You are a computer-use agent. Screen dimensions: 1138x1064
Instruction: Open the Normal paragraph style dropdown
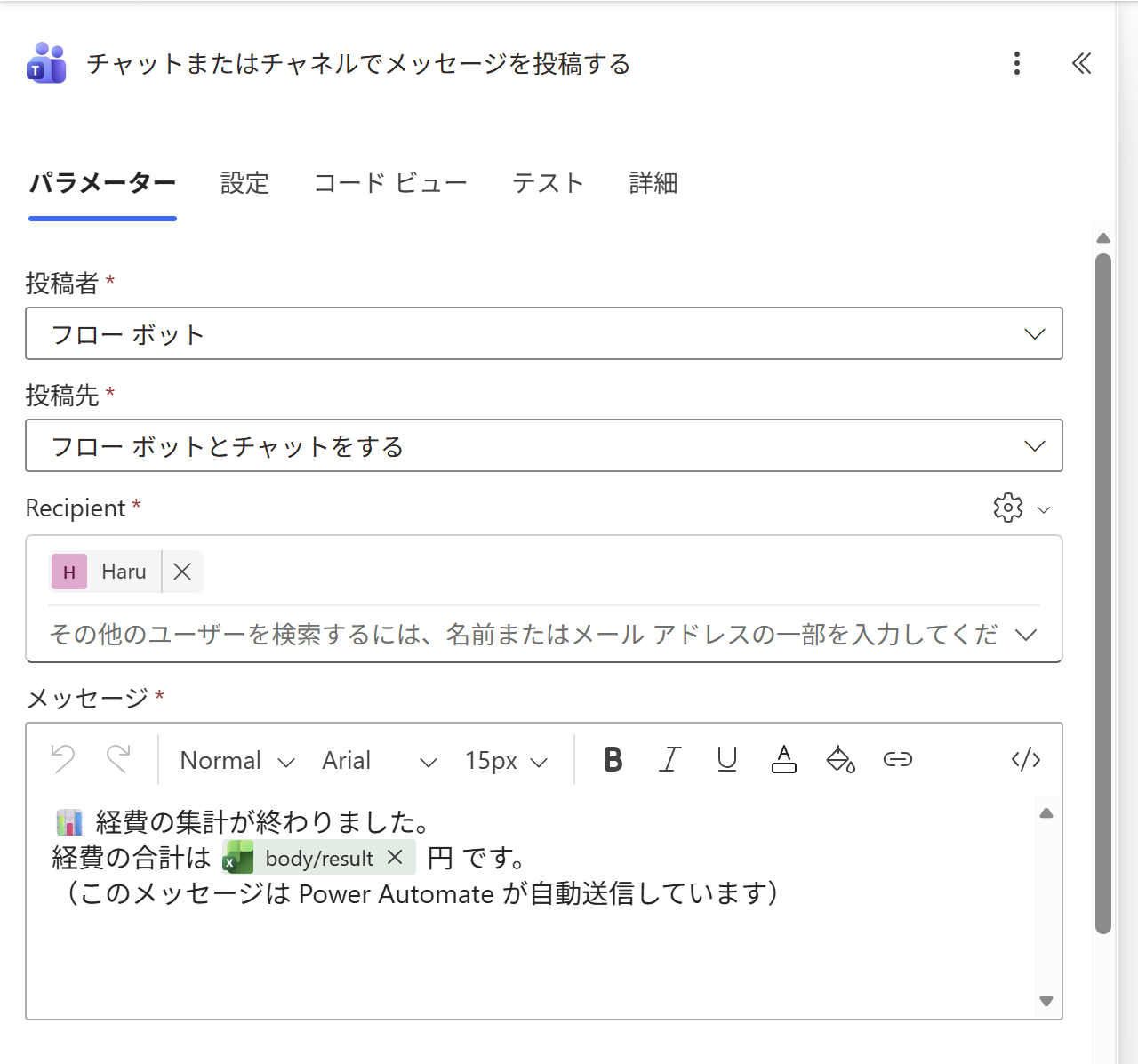coord(237,761)
